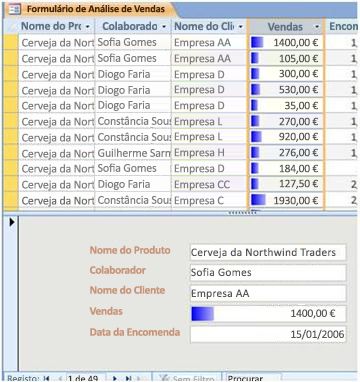
Task: Click the Nome do Pr column header
Action: (x=57, y=27)
